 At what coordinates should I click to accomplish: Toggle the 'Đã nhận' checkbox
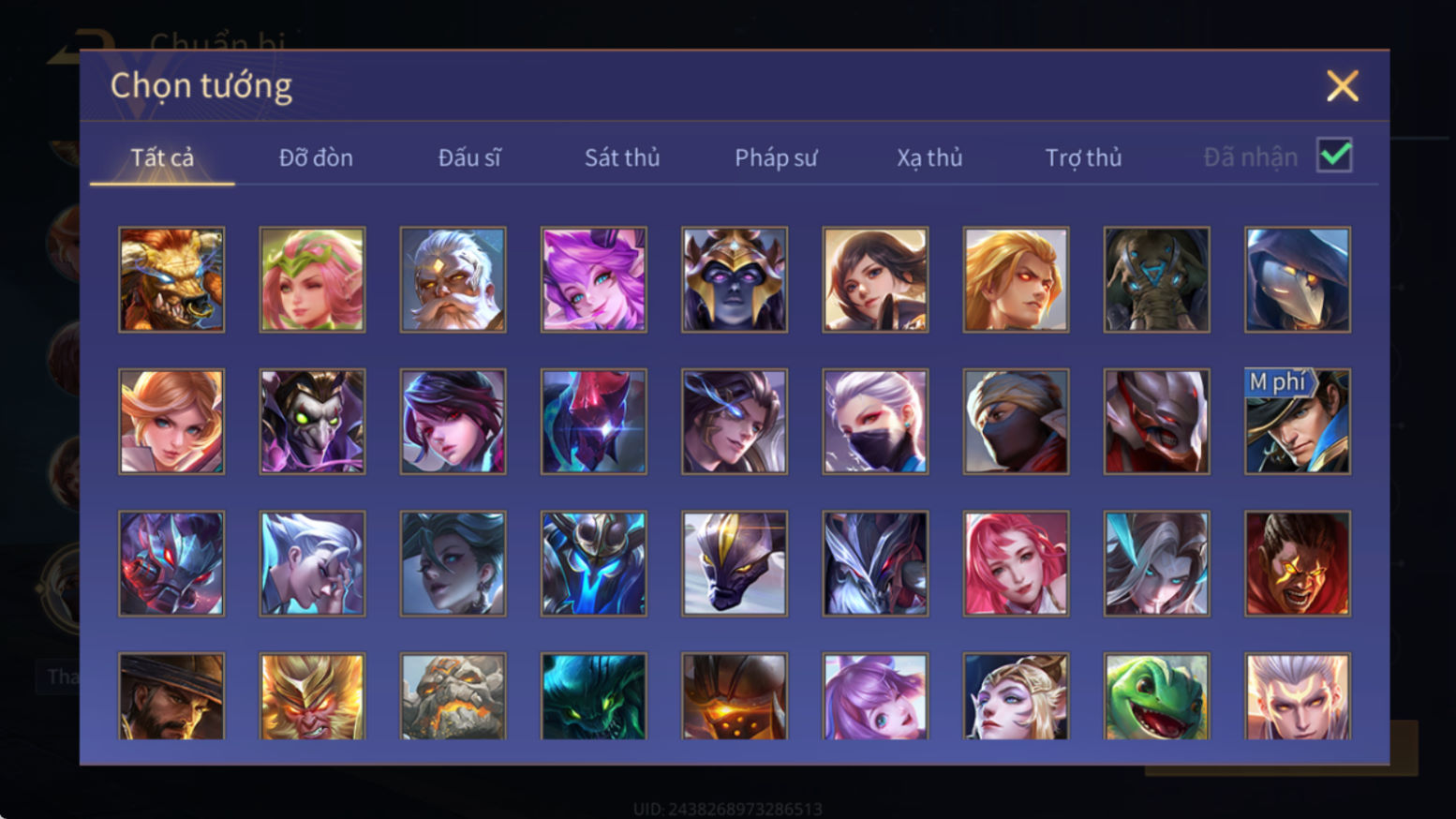[x=1334, y=156]
